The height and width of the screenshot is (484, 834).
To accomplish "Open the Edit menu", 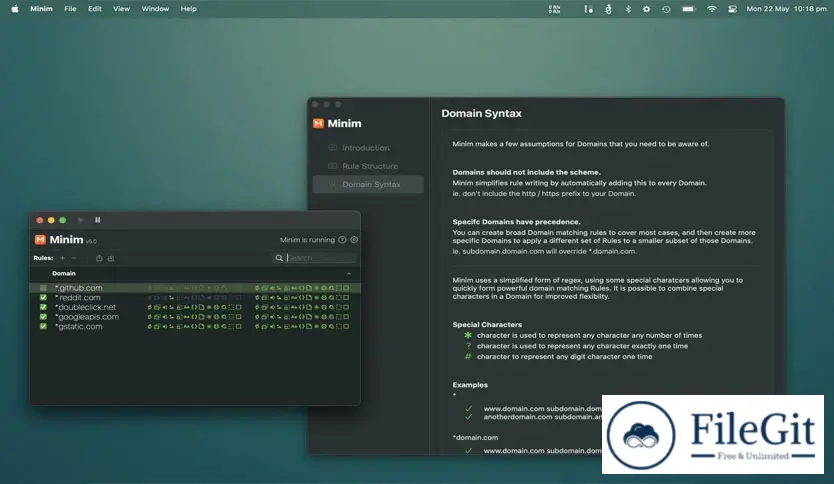I will point(95,9).
